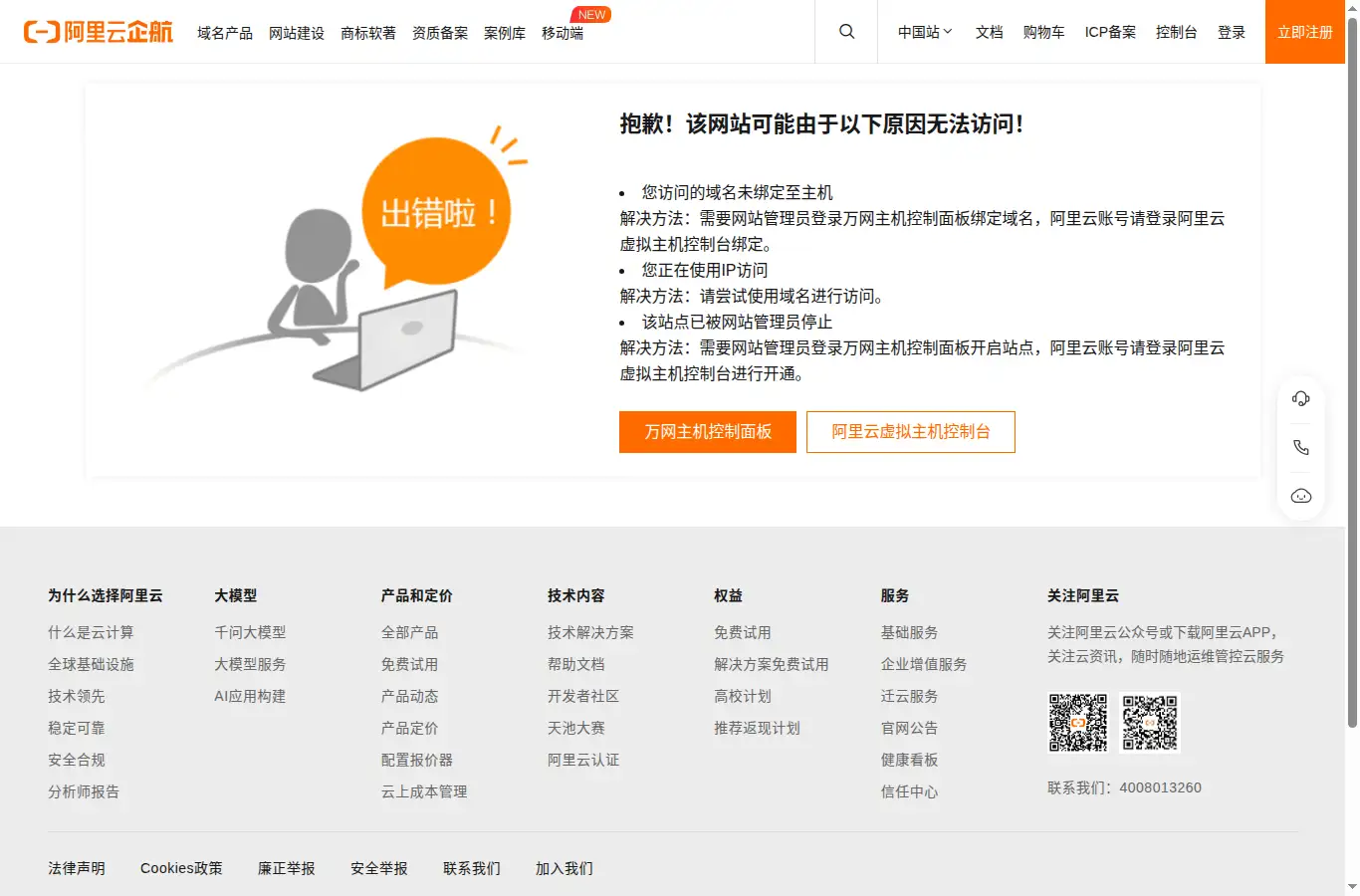Open the robot chat assistant icon

tap(1301, 496)
